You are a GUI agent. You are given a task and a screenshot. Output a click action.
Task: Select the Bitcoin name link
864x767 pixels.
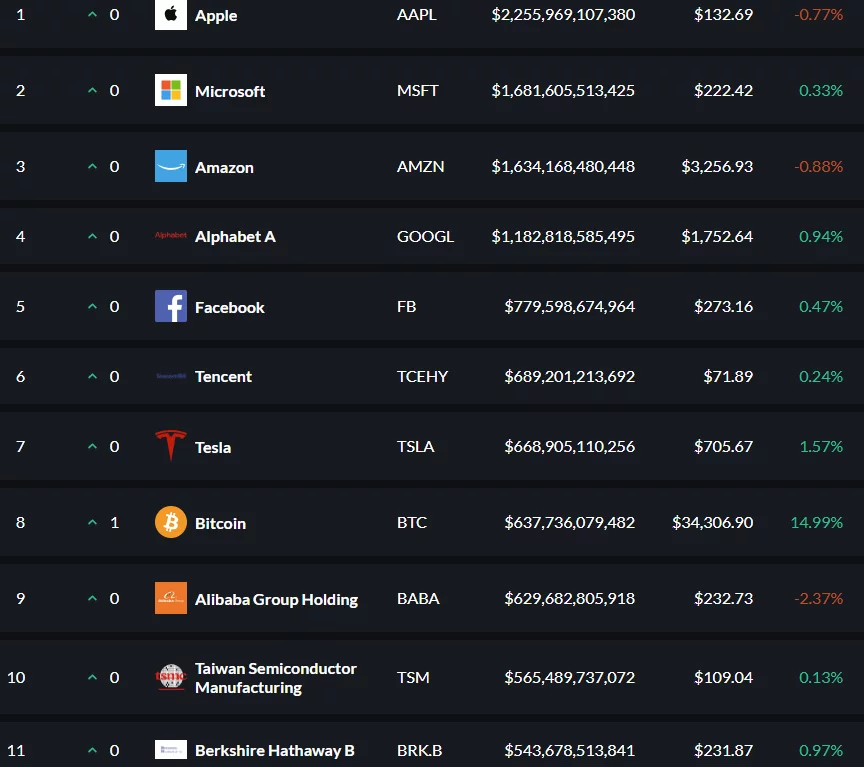click(x=220, y=523)
